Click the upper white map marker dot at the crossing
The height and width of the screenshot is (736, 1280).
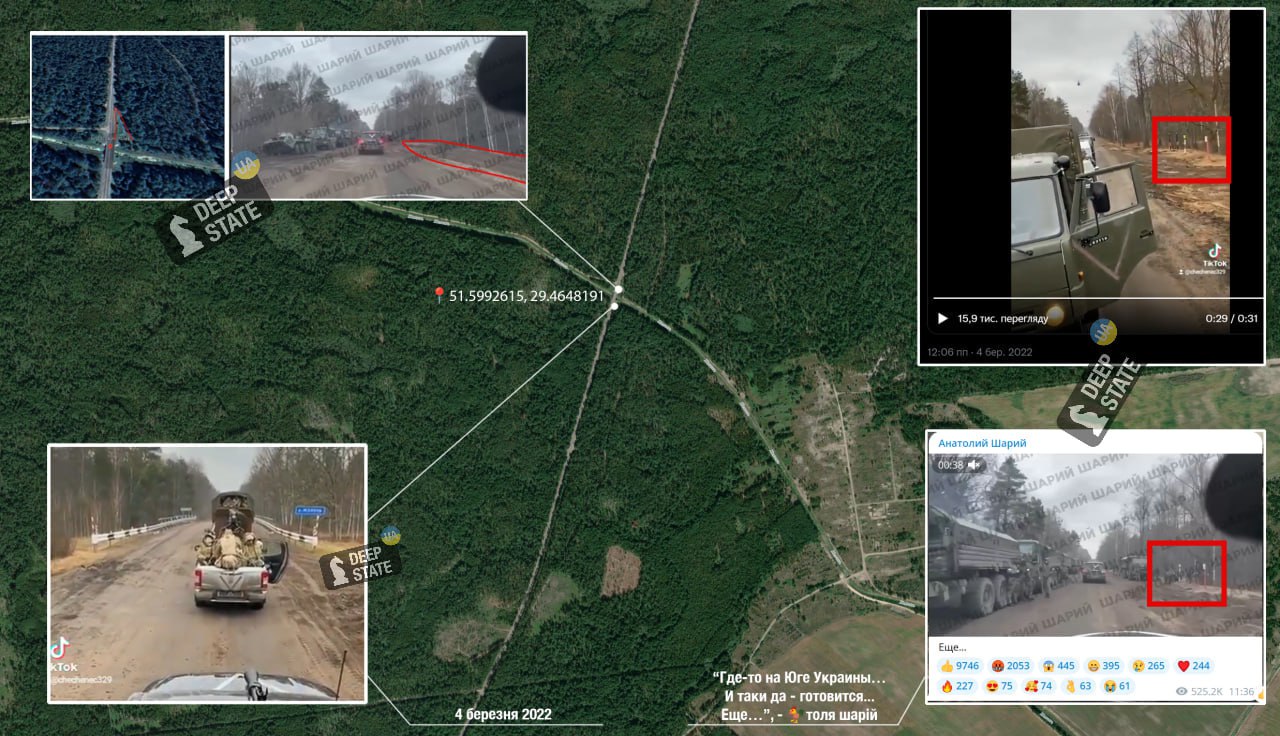[x=619, y=289]
